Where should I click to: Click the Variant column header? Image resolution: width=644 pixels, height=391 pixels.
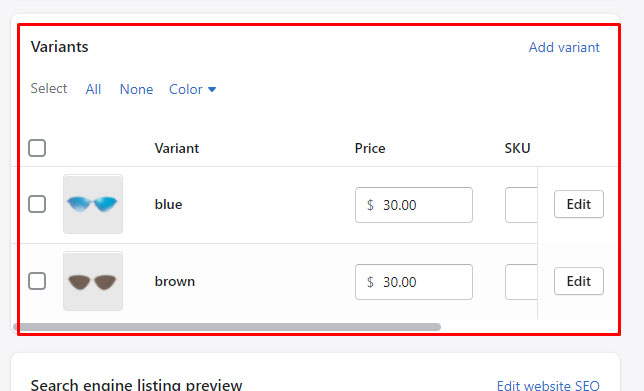[177, 148]
